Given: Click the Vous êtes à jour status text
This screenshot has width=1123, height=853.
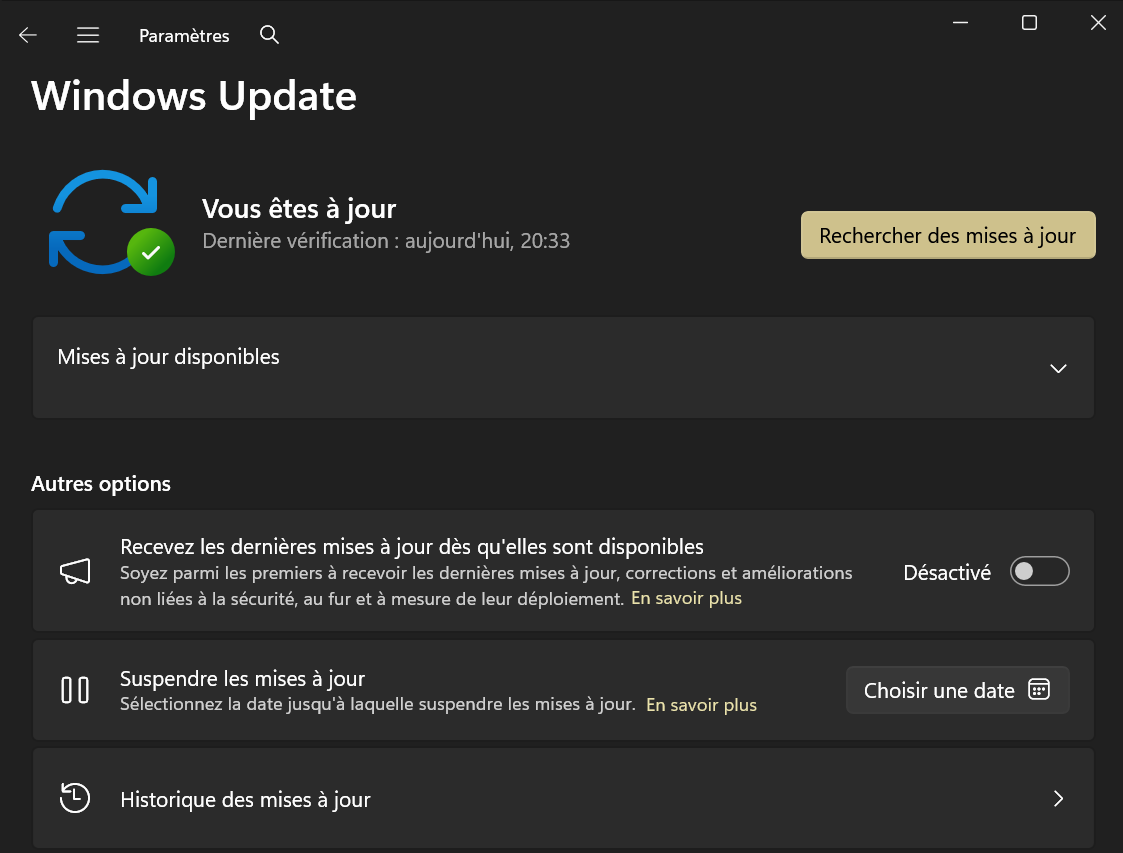Looking at the screenshot, I should click(x=299, y=209).
